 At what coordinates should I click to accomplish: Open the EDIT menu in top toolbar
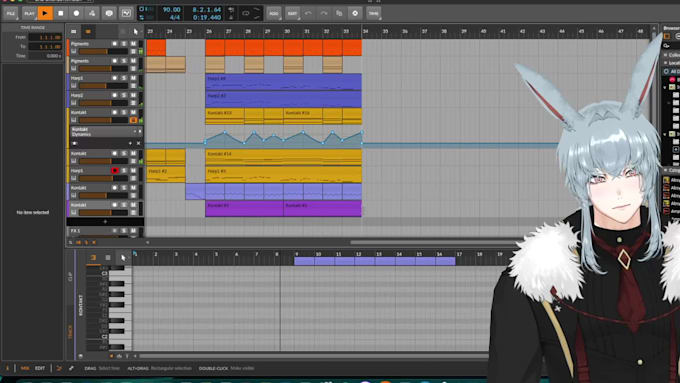[x=293, y=13]
